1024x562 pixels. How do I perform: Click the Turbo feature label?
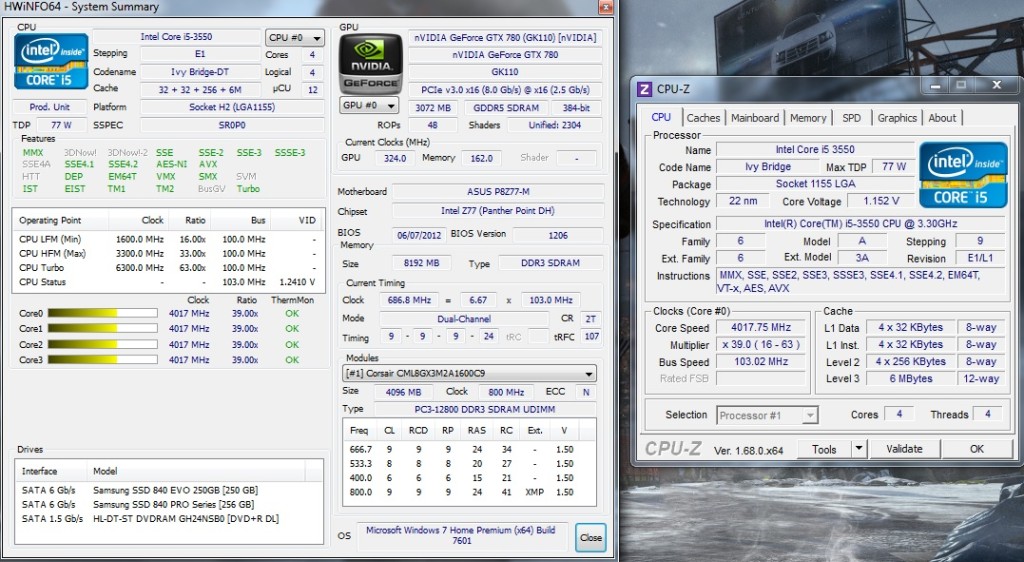point(248,189)
